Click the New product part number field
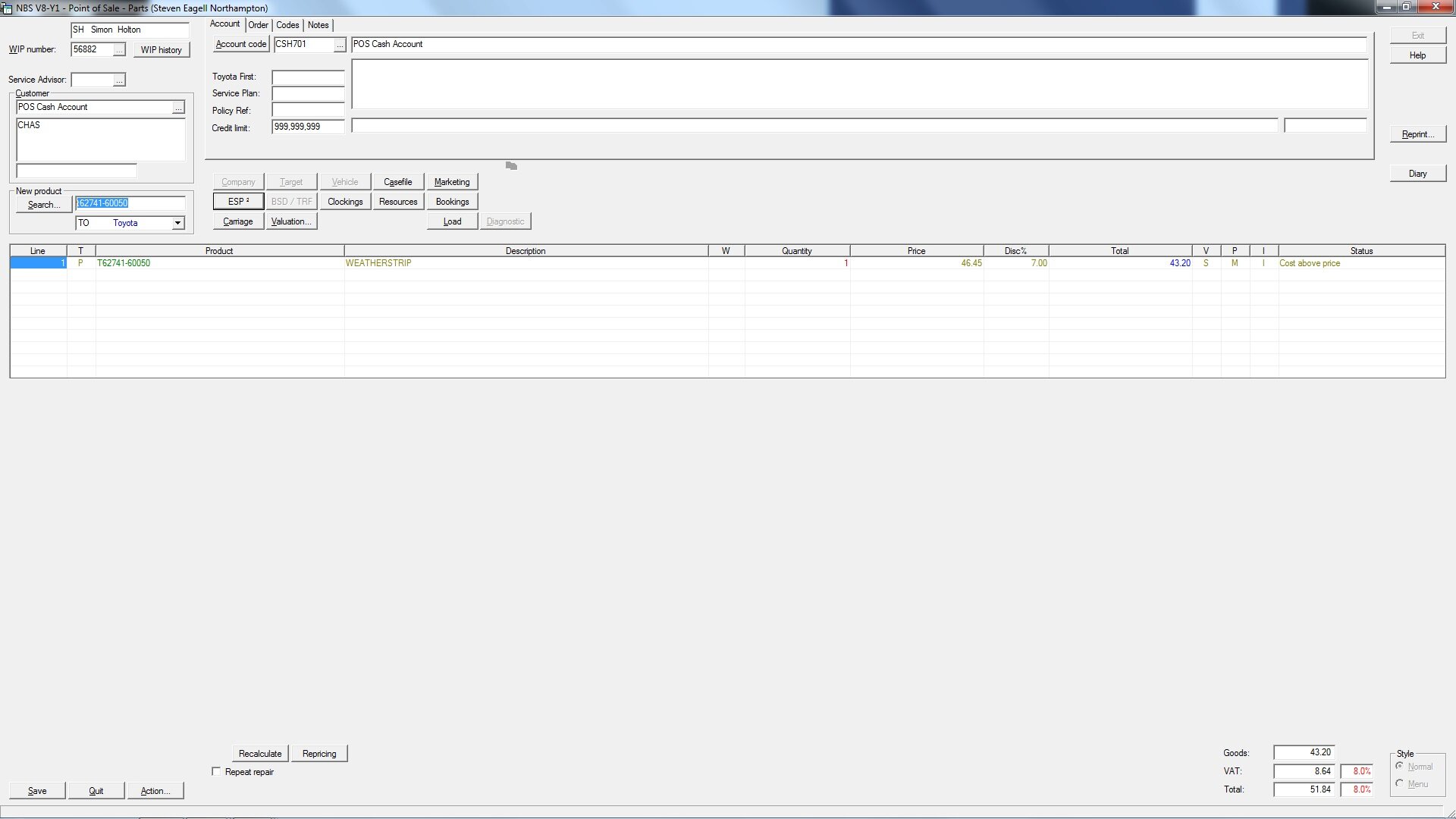1456x819 pixels. tap(130, 203)
